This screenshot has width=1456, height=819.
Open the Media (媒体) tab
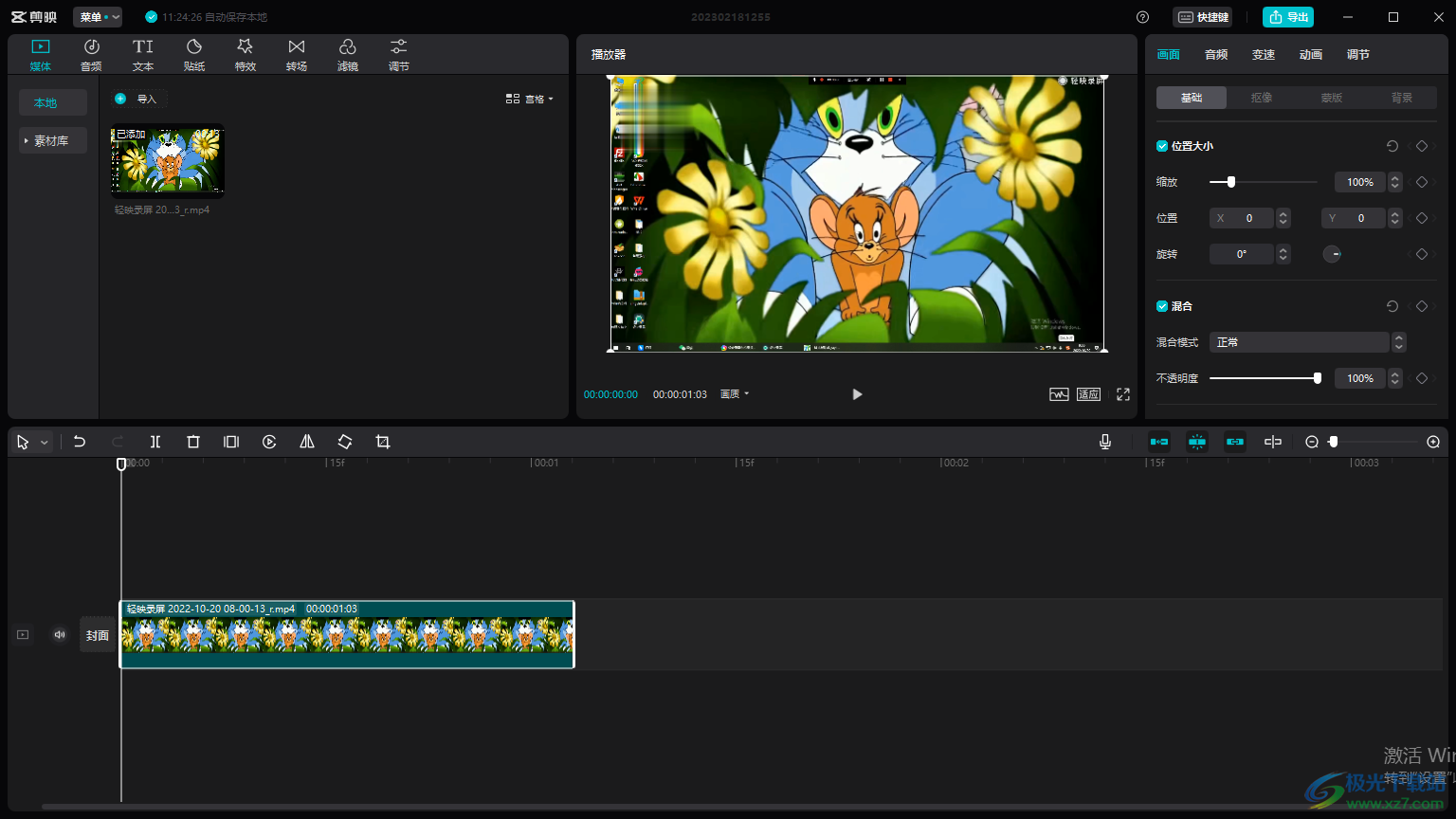[x=40, y=55]
